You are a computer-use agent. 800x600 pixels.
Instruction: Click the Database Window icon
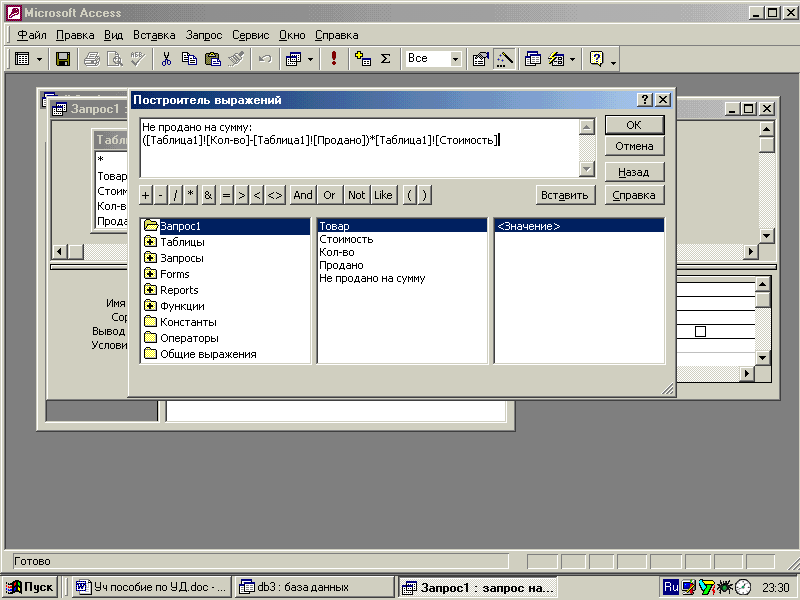pos(533,59)
